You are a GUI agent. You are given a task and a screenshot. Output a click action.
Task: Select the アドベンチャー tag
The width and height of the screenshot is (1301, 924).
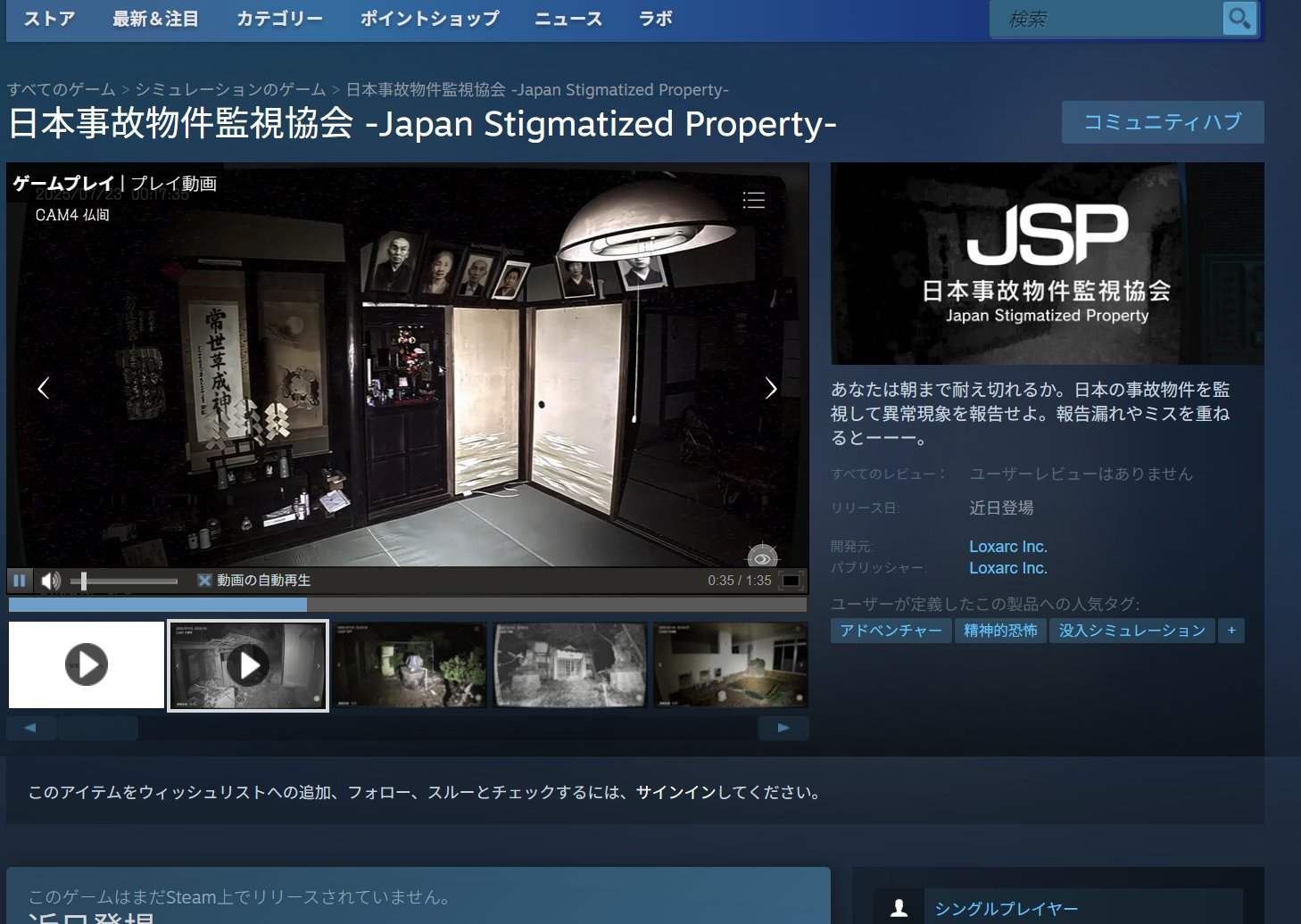point(891,631)
